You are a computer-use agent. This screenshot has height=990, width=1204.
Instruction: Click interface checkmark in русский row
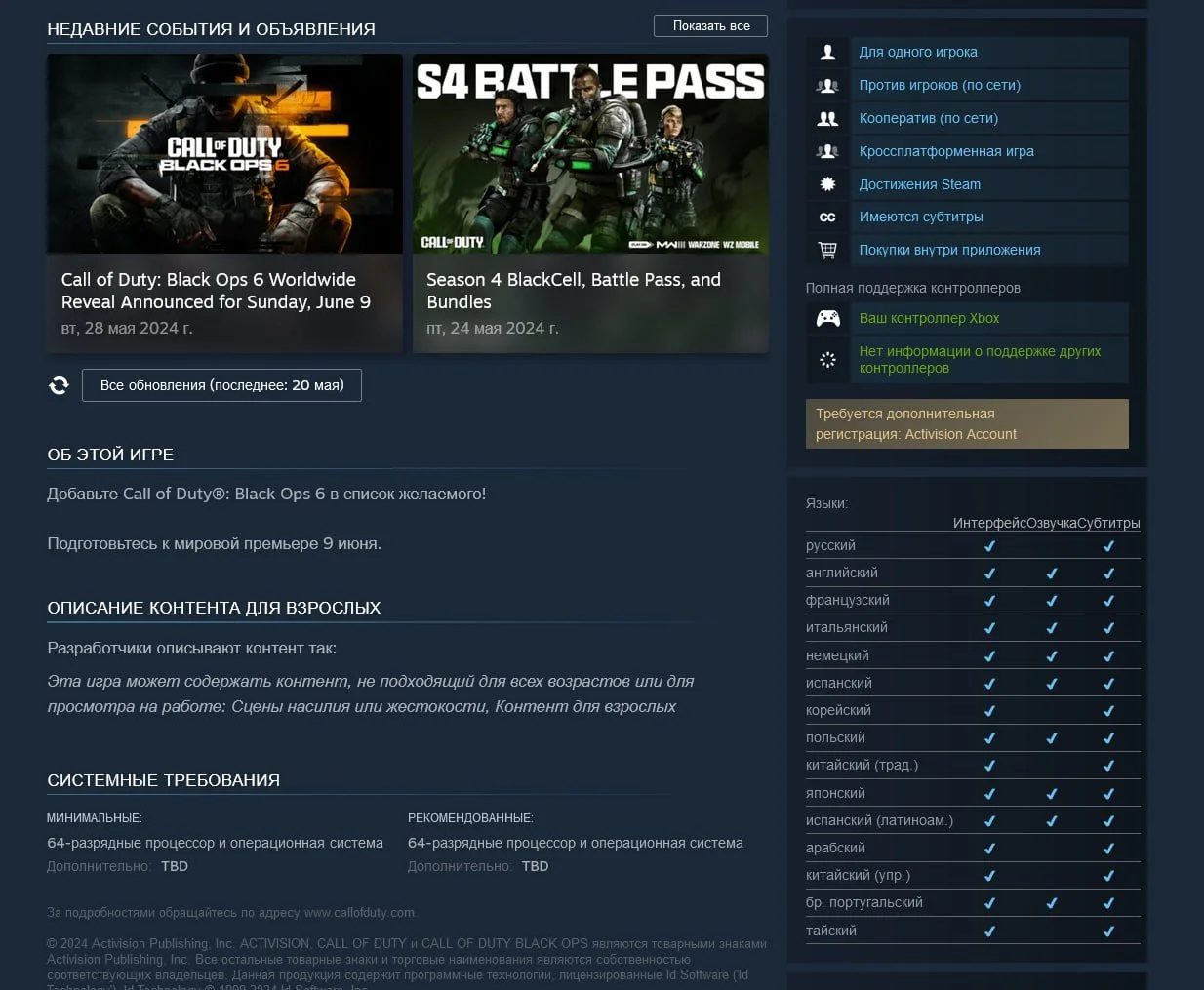989,546
